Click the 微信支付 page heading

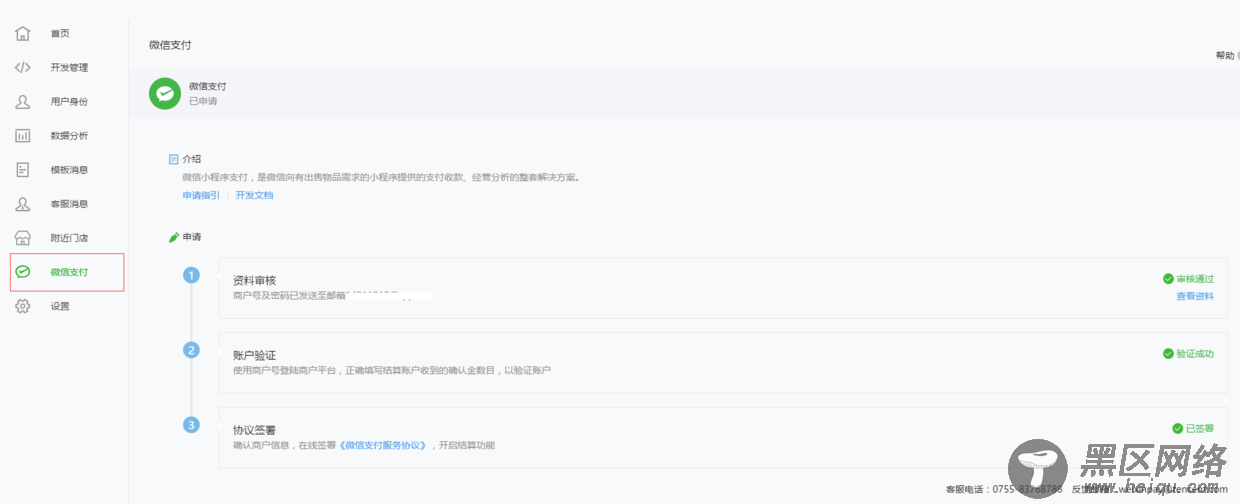170,45
